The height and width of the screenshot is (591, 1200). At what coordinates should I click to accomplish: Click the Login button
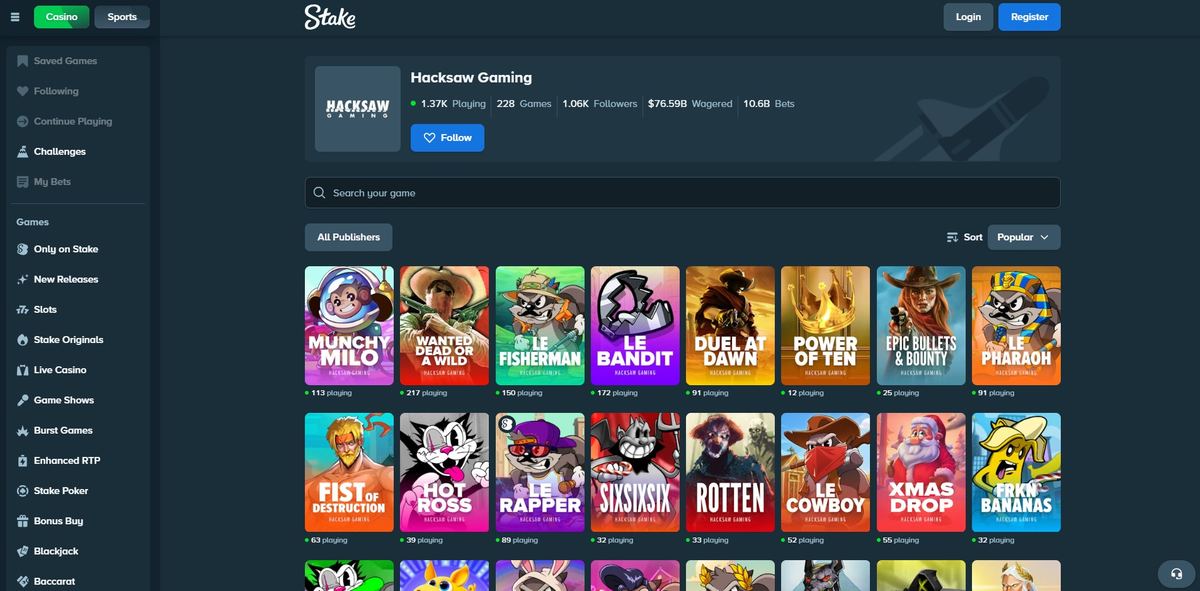coord(968,17)
